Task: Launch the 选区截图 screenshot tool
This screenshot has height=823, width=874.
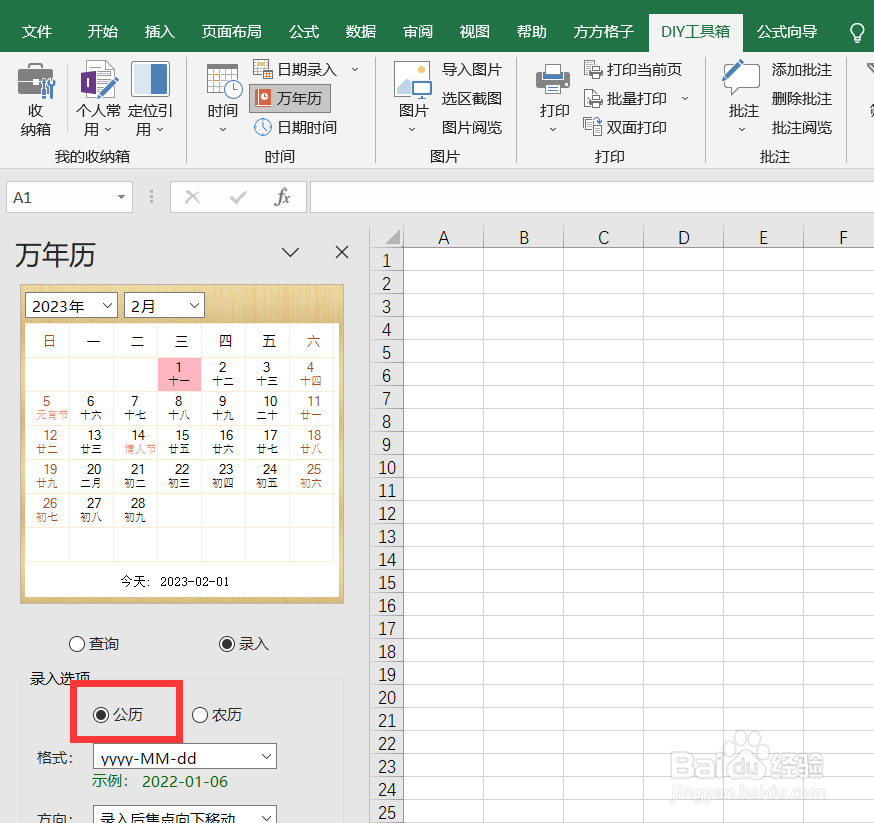Action: coord(471,99)
